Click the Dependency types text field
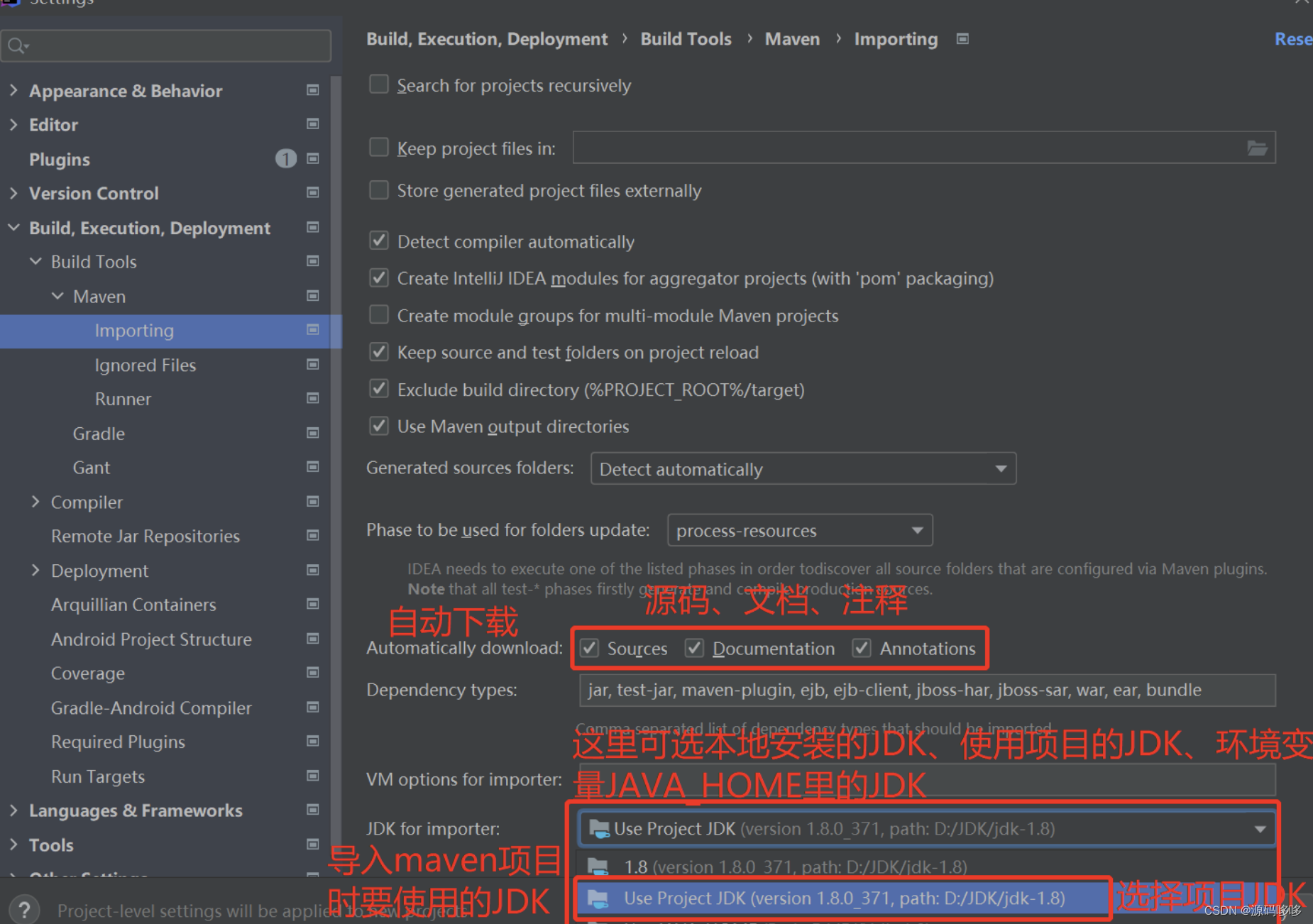The height and width of the screenshot is (924, 1313). coord(928,690)
